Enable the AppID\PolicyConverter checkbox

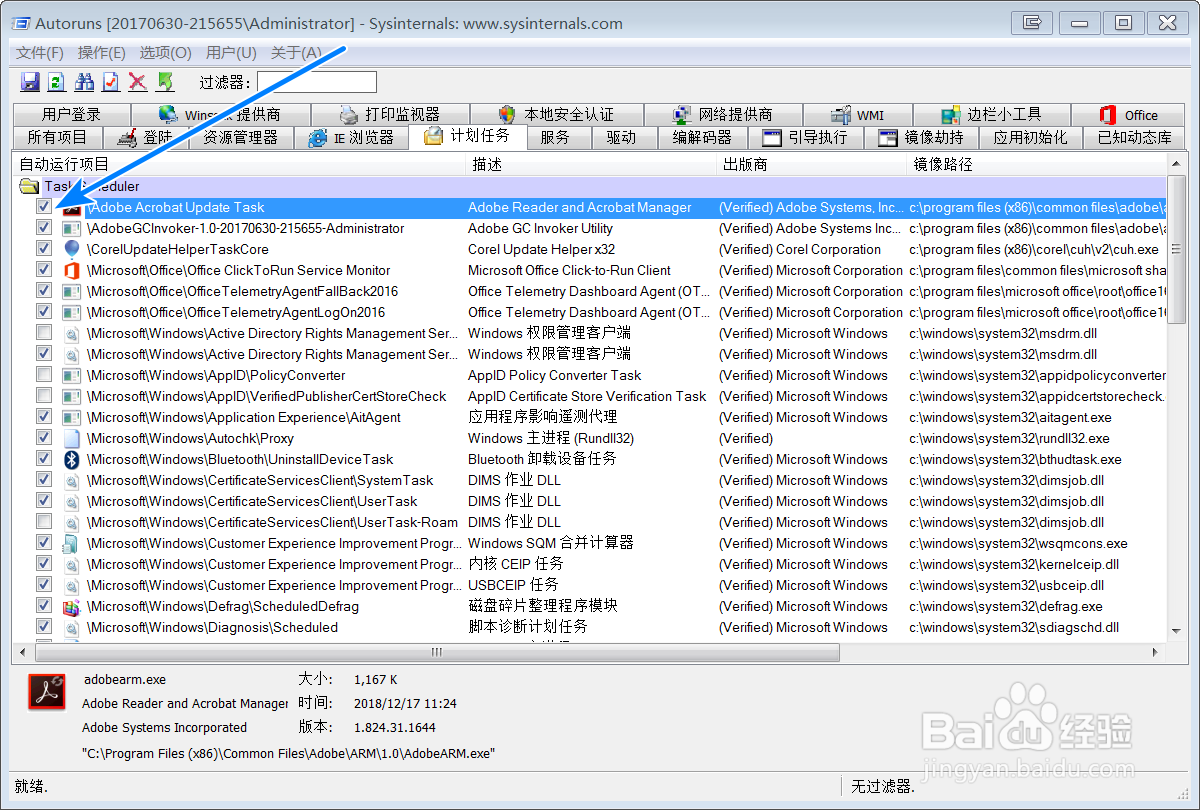pos(44,375)
